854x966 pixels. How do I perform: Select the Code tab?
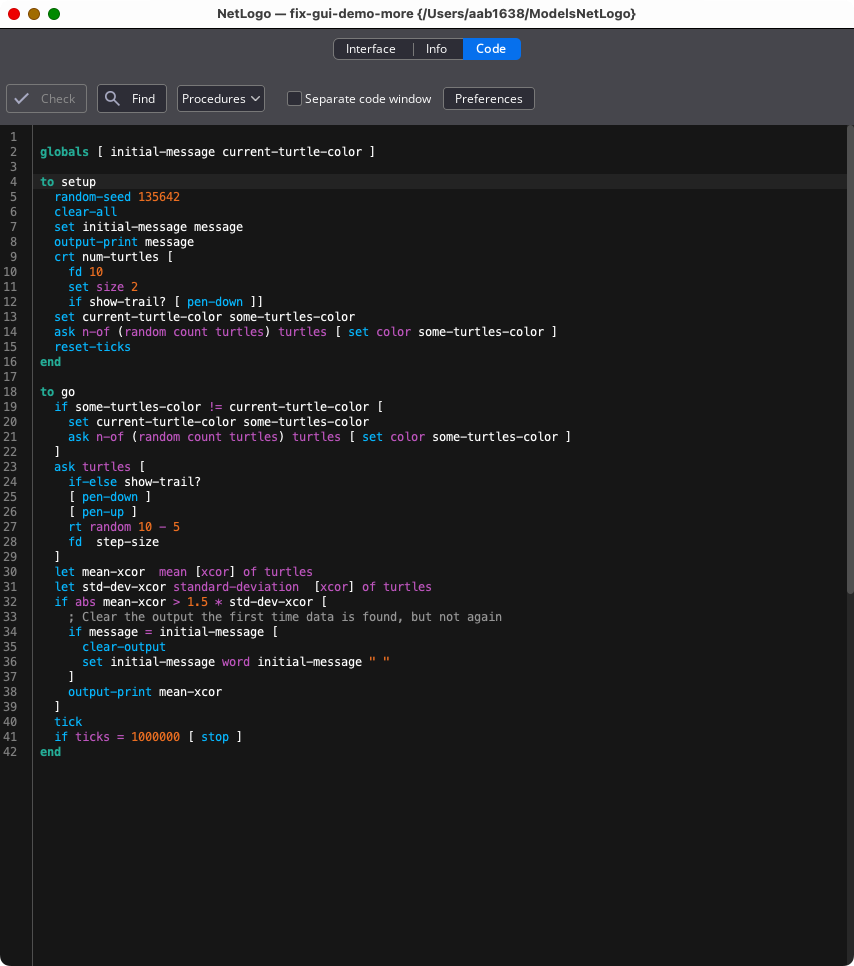[490, 49]
